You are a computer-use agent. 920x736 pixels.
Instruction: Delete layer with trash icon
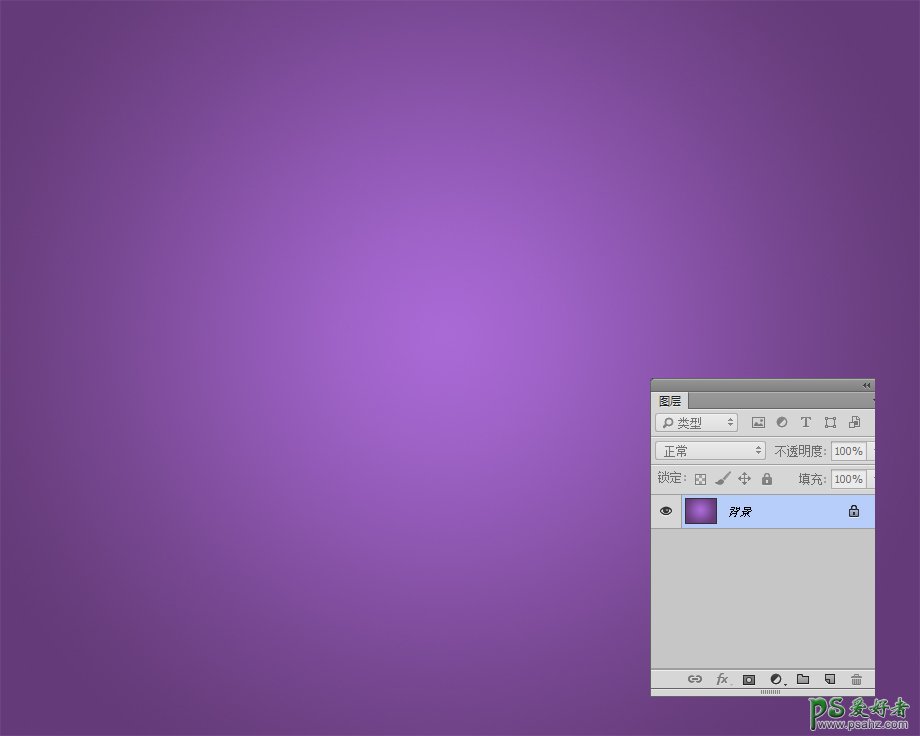[857, 680]
